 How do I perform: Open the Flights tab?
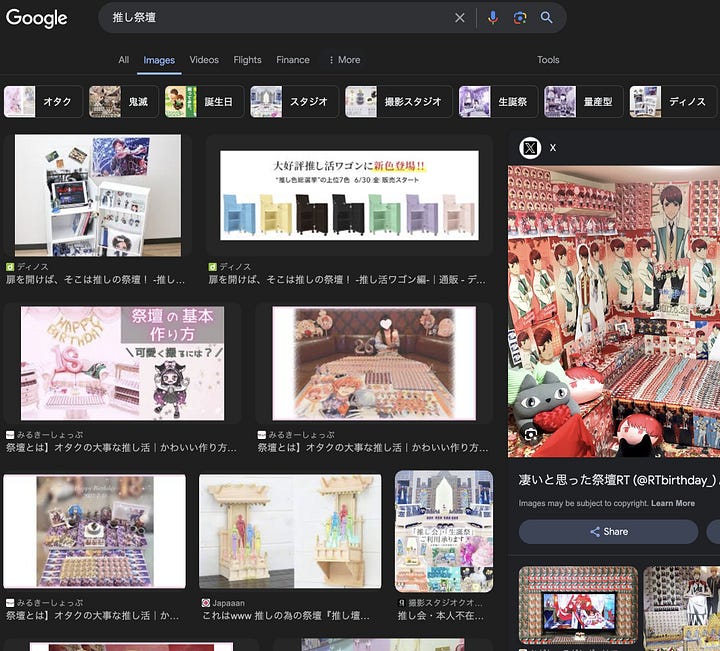(247, 60)
